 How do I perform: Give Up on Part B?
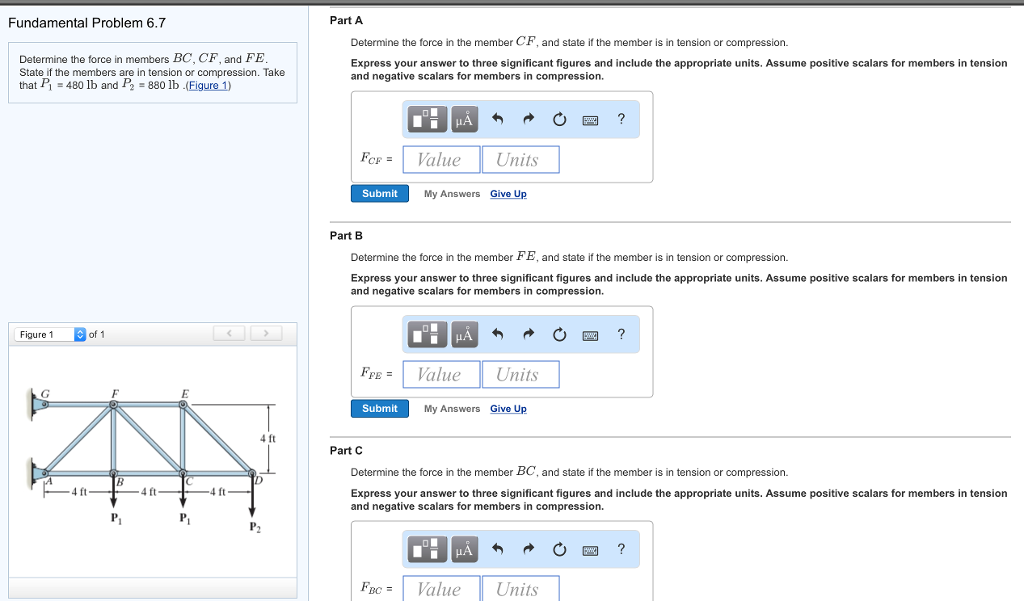[508, 408]
